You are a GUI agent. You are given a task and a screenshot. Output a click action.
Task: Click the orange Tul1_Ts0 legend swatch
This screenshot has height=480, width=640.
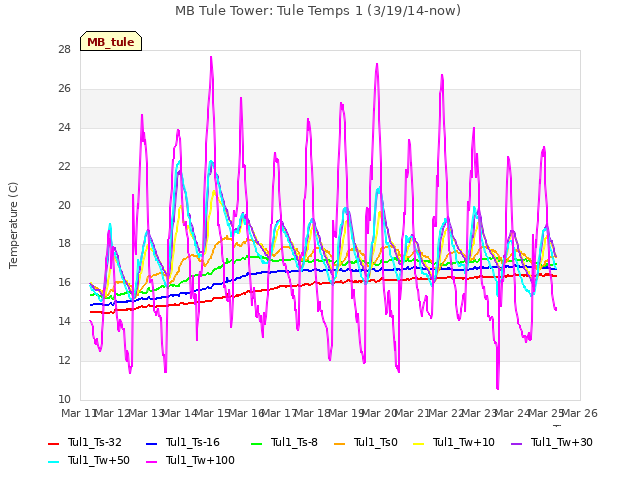(x=339, y=443)
